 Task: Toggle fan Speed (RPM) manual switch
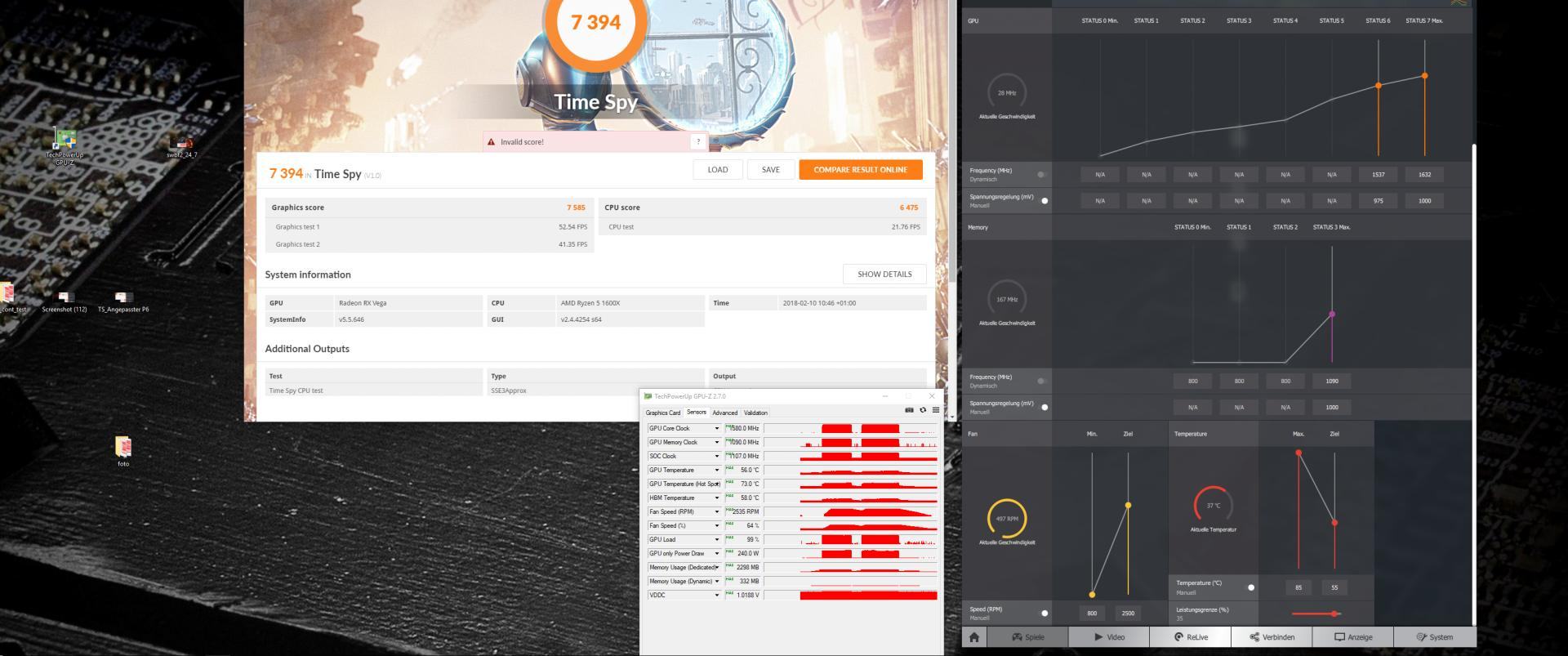pos(1045,614)
